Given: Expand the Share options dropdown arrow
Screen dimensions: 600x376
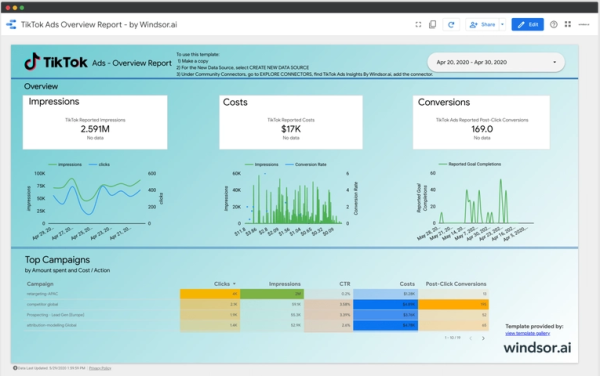Looking at the screenshot, I should [x=502, y=24].
